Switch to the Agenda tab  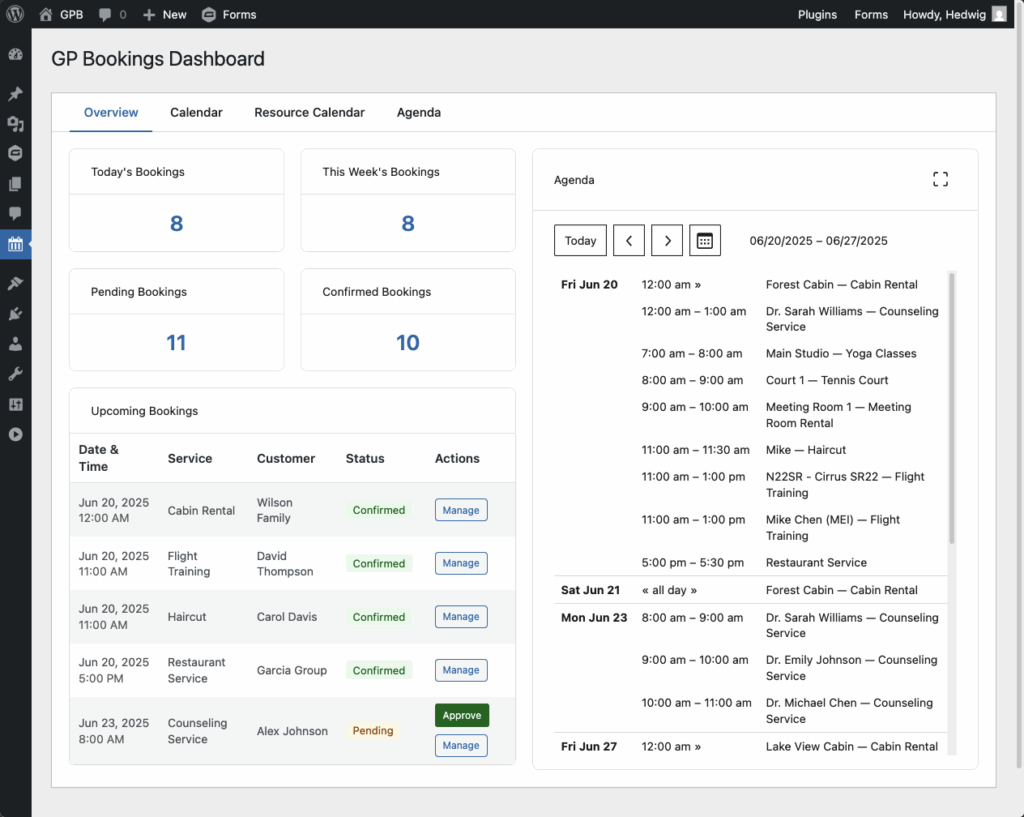(x=418, y=112)
